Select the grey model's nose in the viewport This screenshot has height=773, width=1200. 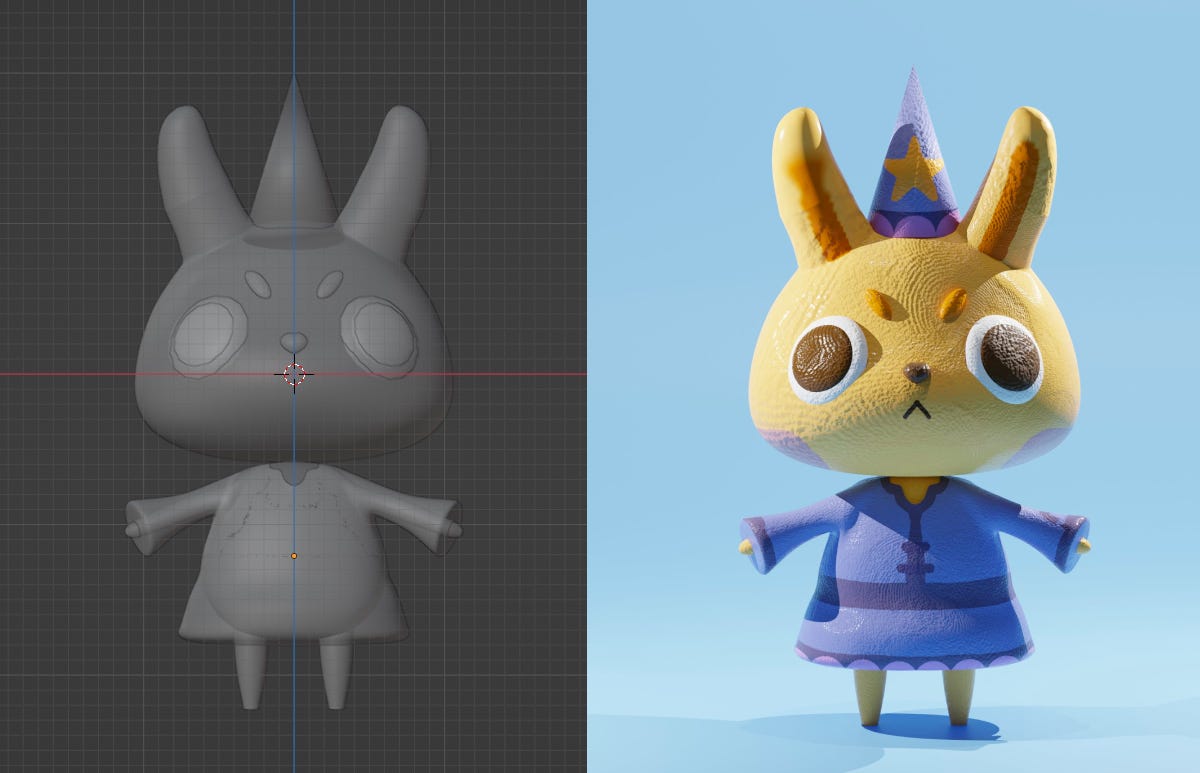click(294, 342)
